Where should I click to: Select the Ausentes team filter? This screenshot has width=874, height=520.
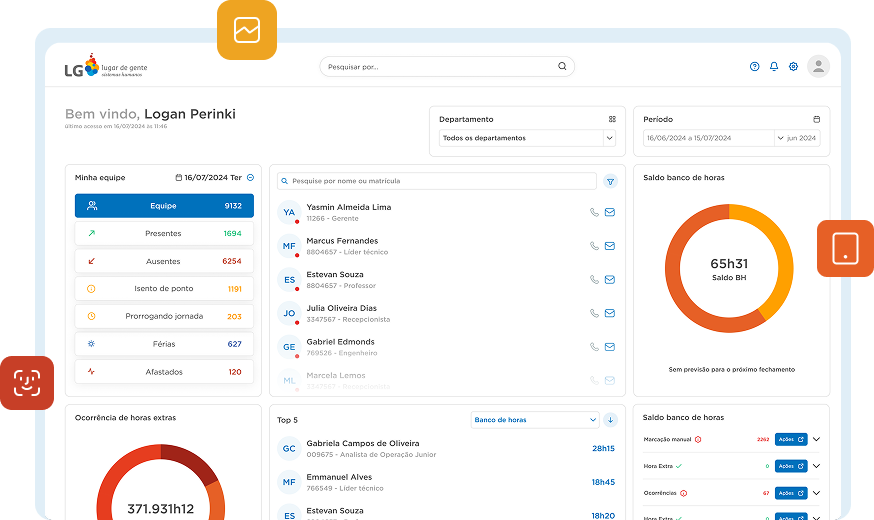tap(164, 261)
